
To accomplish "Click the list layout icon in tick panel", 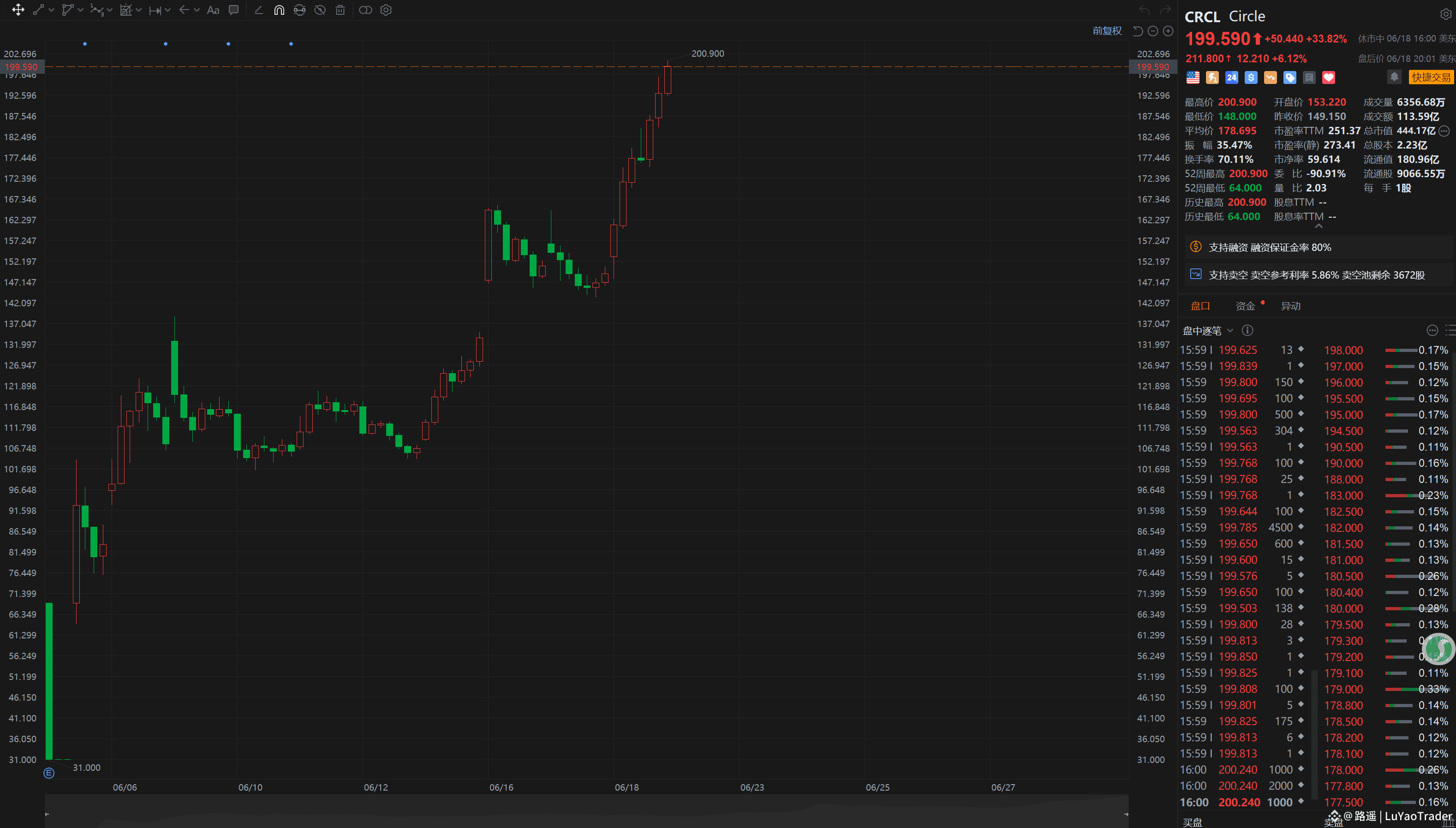I will coord(1451,330).
